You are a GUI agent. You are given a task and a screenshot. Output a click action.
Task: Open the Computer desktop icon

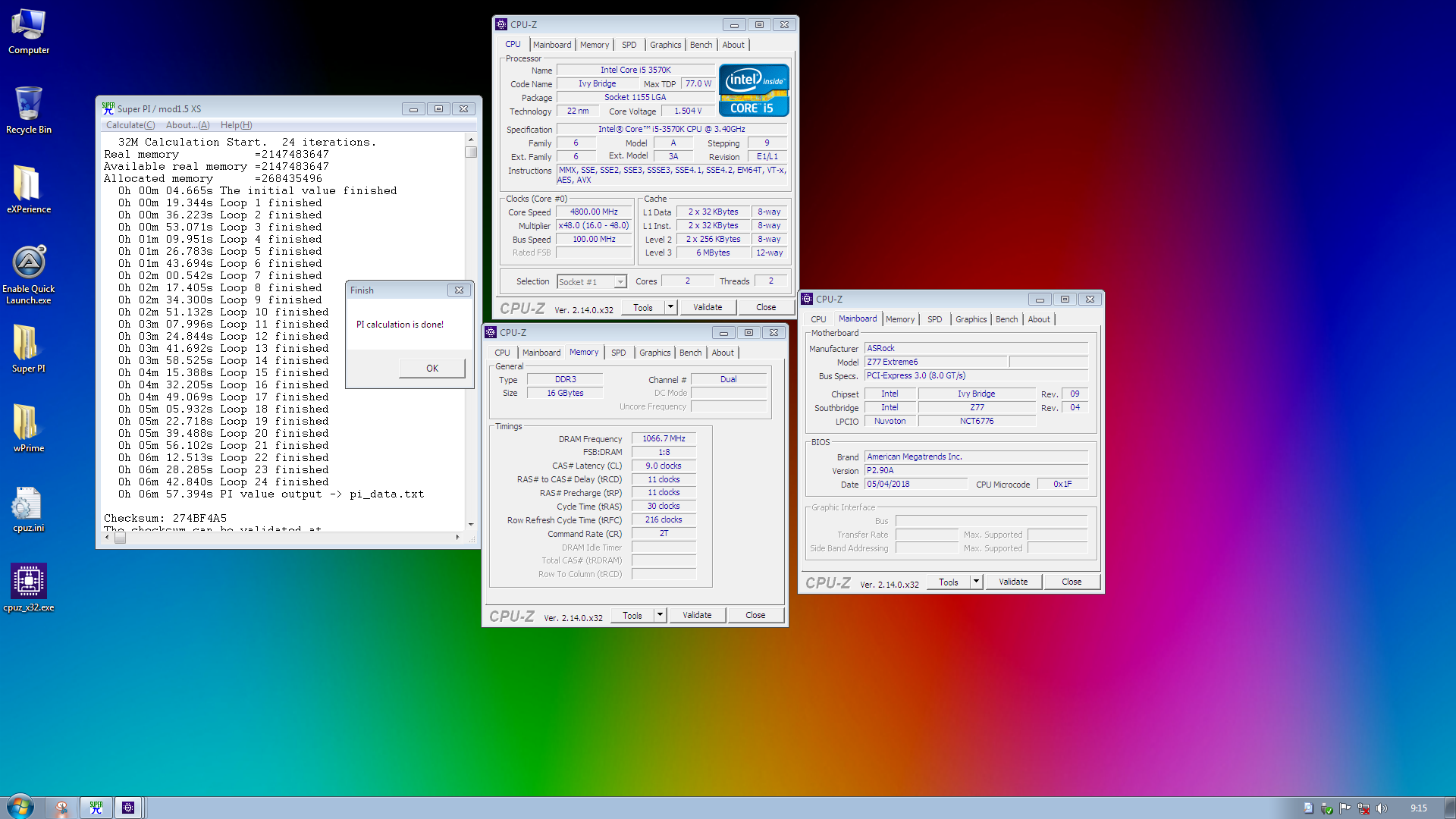(x=29, y=32)
